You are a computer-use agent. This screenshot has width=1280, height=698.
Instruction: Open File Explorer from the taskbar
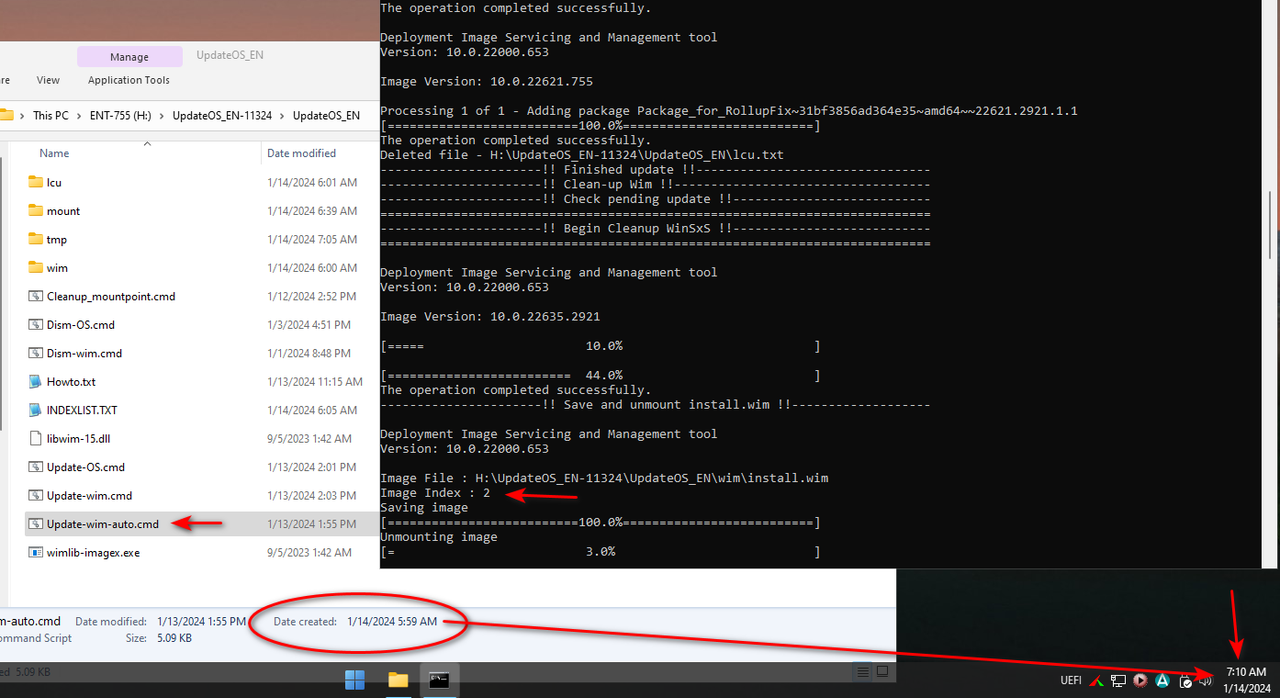point(398,680)
